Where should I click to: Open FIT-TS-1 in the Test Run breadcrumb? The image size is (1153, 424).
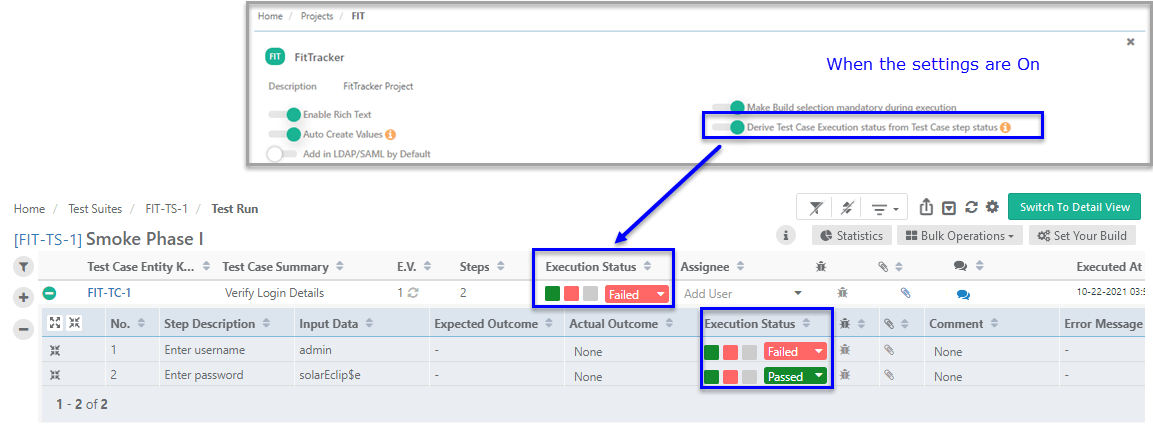(x=166, y=209)
